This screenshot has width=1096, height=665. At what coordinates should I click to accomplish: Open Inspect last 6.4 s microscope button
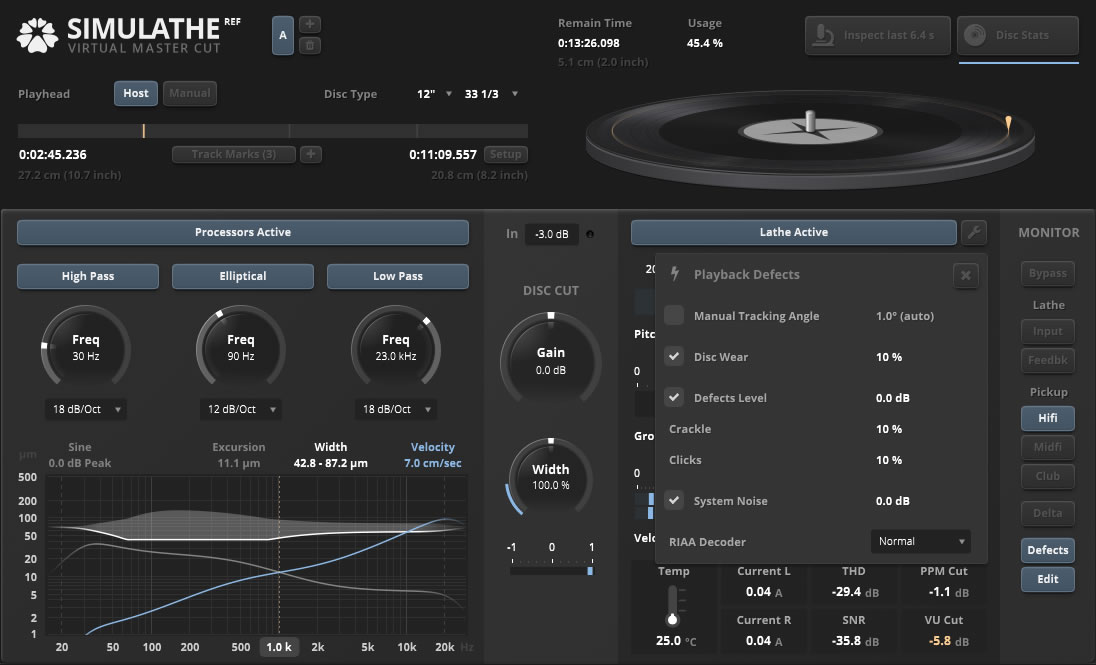(x=876, y=35)
